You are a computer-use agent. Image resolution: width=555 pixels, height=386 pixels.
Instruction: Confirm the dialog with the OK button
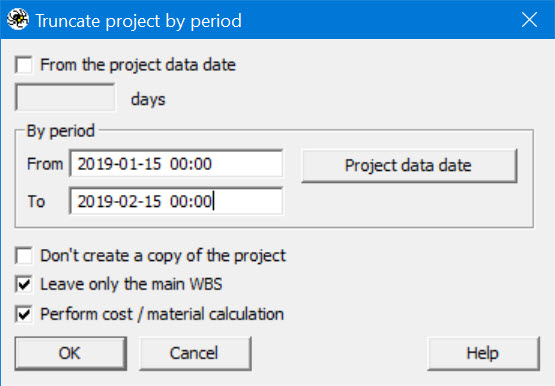click(70, 353)
